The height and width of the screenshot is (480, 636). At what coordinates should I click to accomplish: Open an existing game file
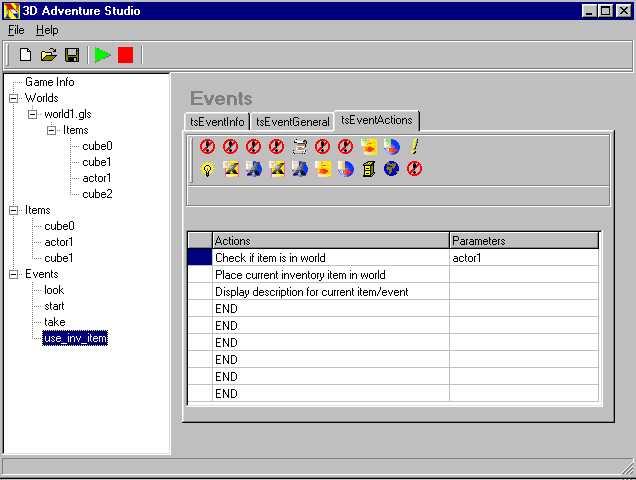[48, 55]
